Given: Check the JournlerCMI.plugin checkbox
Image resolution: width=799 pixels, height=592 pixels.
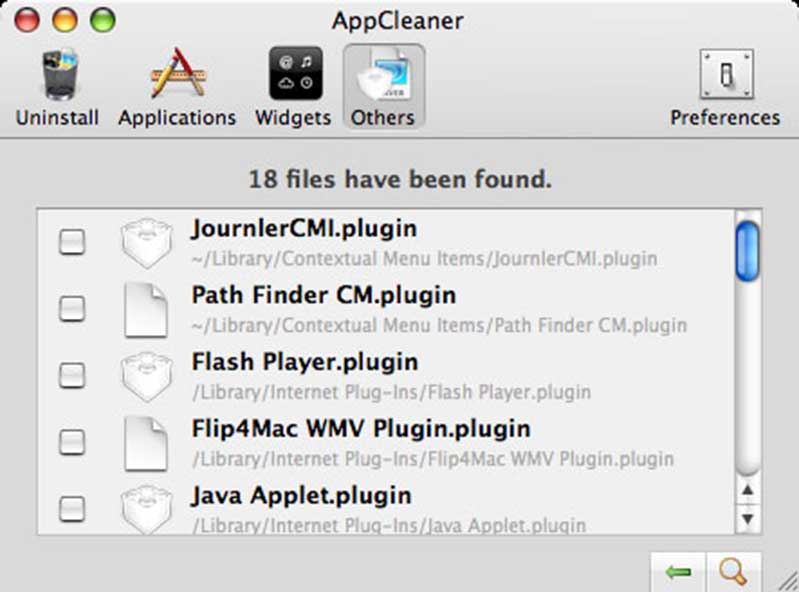Looking at the screenshot, I should (72, 242).
